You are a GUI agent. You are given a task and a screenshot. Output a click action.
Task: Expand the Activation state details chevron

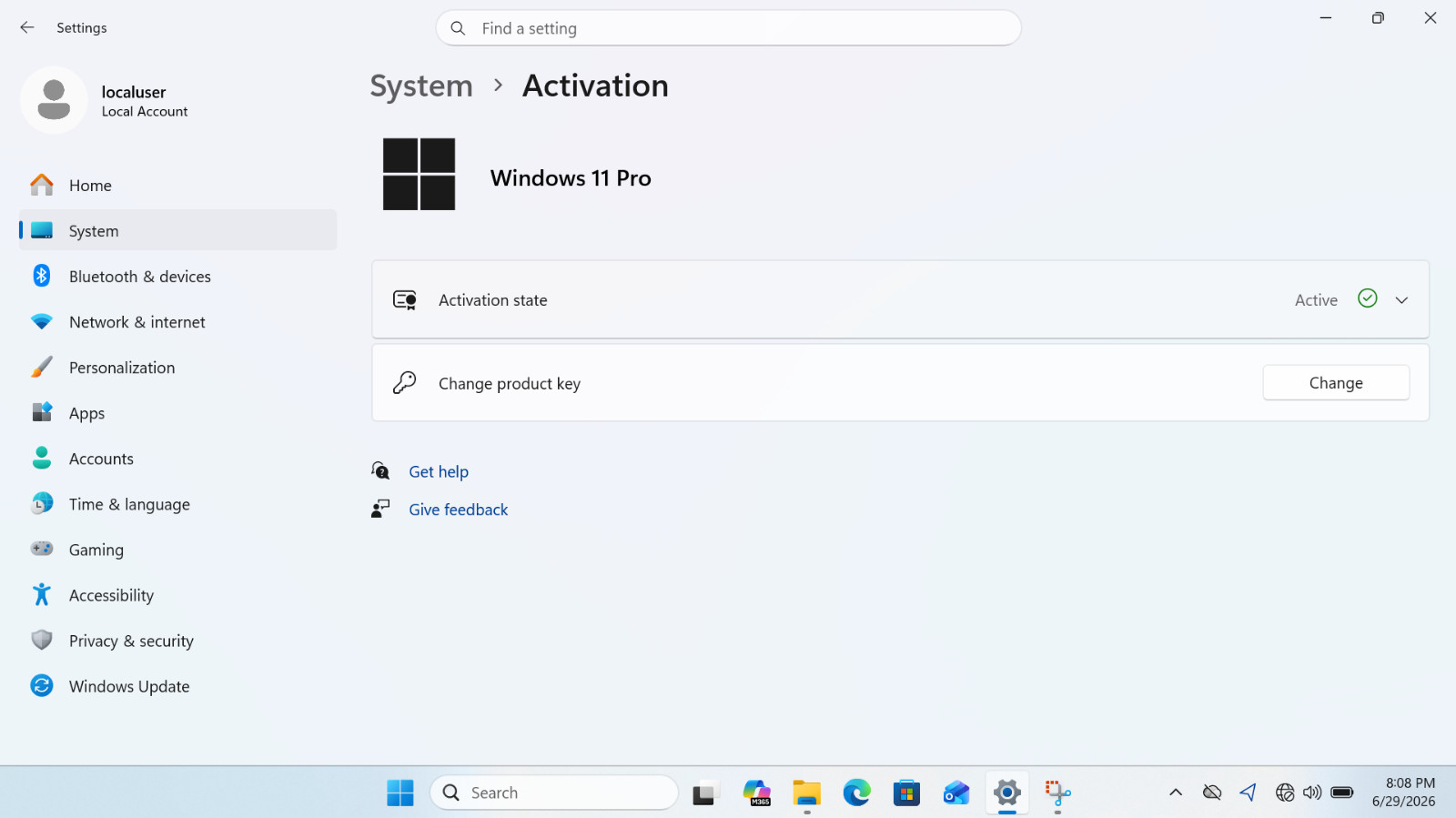pyautogui.click(x=1401, y=300)
